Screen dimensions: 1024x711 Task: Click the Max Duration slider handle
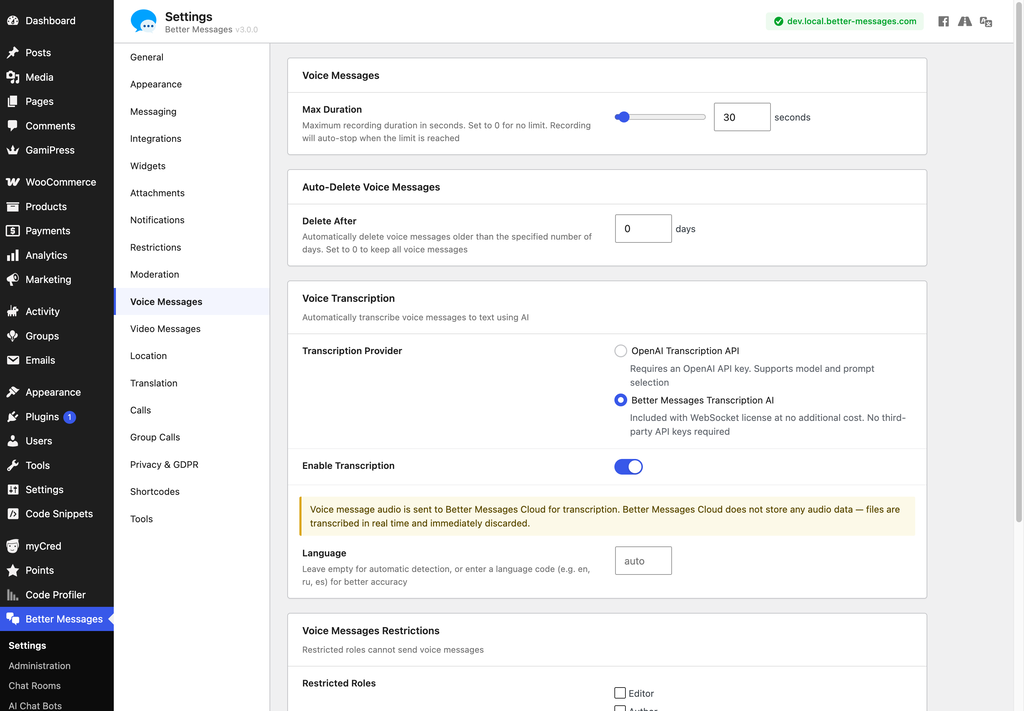point(623,117)
